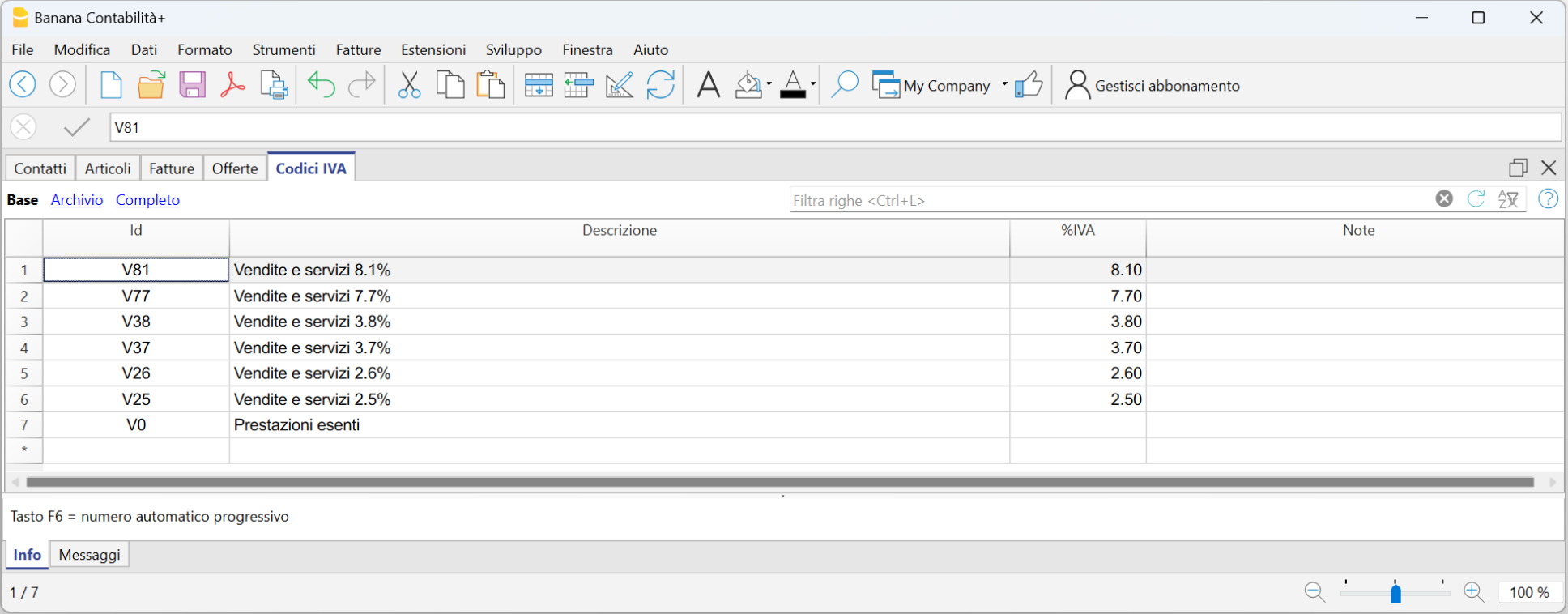The image size is (1568, 614).
Task: Click the Recalculate refresh icon in toolbar
Action: point(660,85)
